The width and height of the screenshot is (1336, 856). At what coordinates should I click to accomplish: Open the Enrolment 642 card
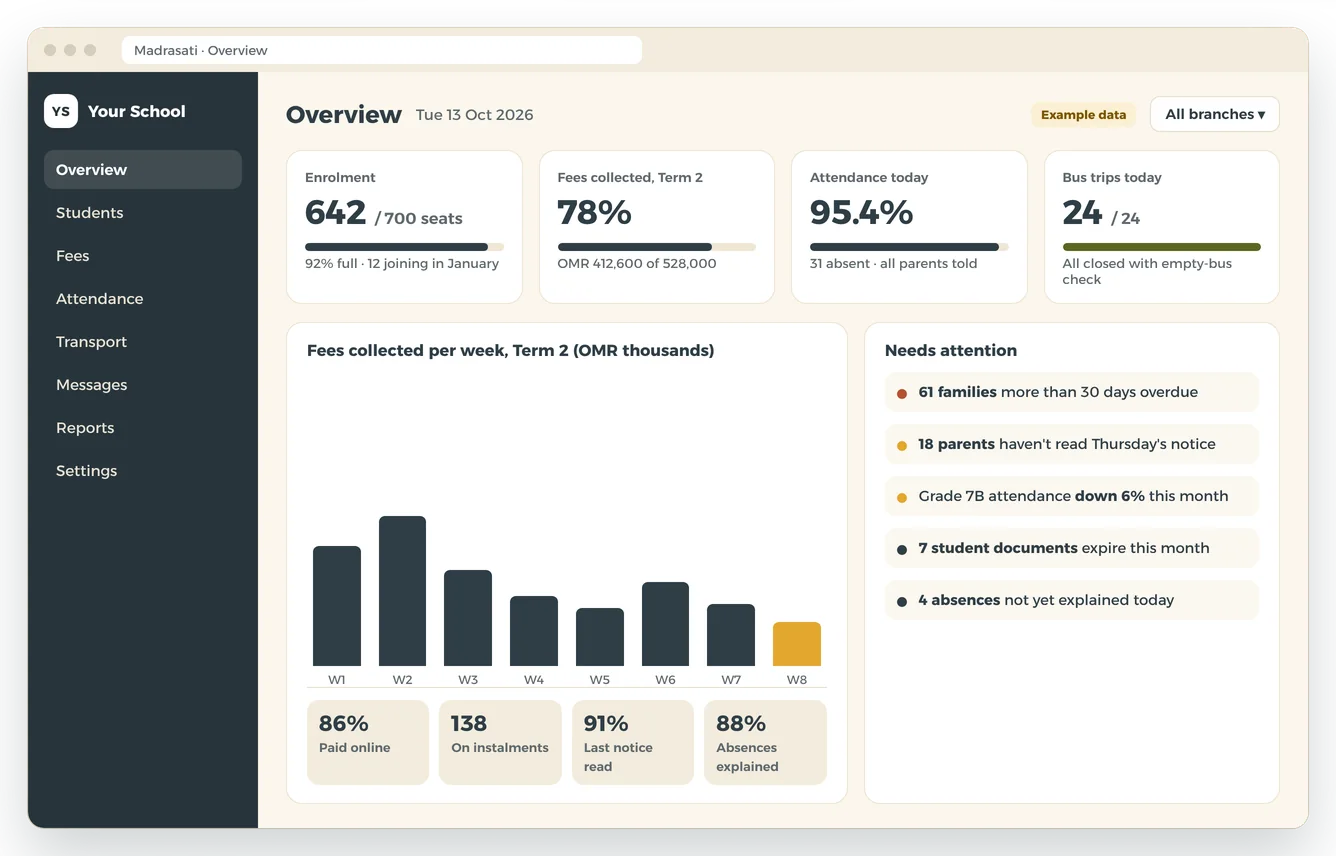pyautogui.click(x=404, y=227)
